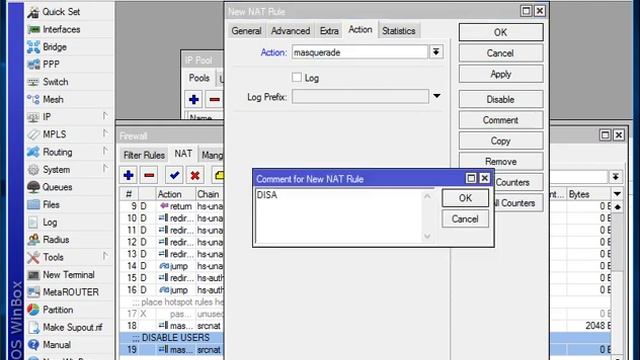640x360 pixels.
Task: Switch to the Statistics tab
Action: coord(399,31)
